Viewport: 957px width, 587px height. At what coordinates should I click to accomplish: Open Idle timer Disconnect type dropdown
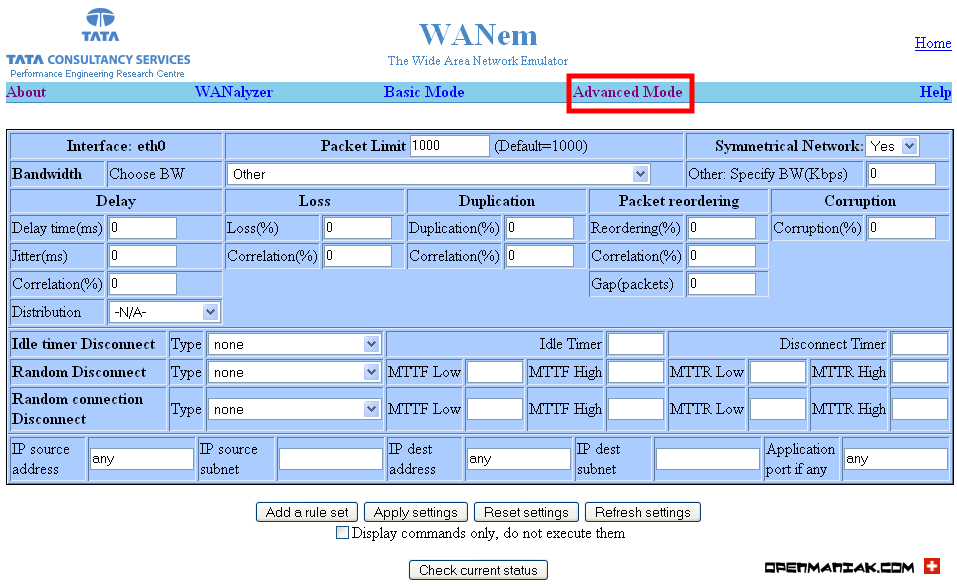tap(294, 344)
